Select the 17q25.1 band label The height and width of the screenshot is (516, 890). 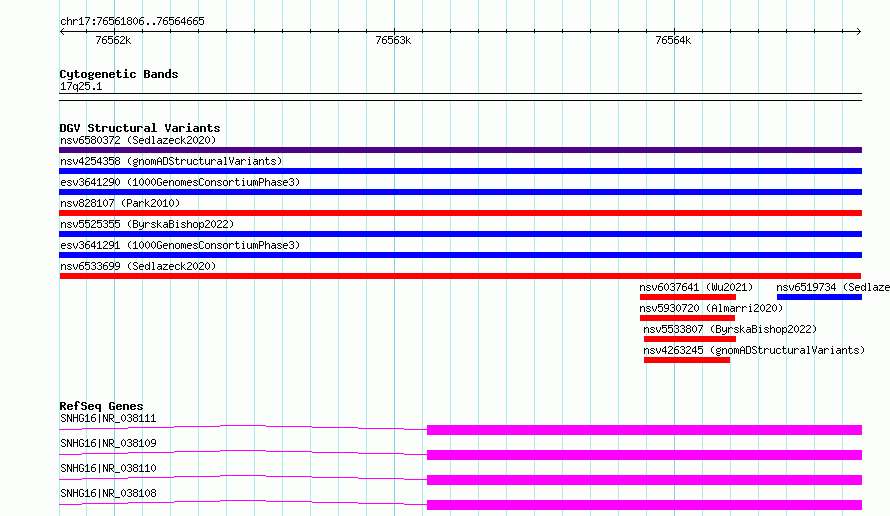point(81,86)
